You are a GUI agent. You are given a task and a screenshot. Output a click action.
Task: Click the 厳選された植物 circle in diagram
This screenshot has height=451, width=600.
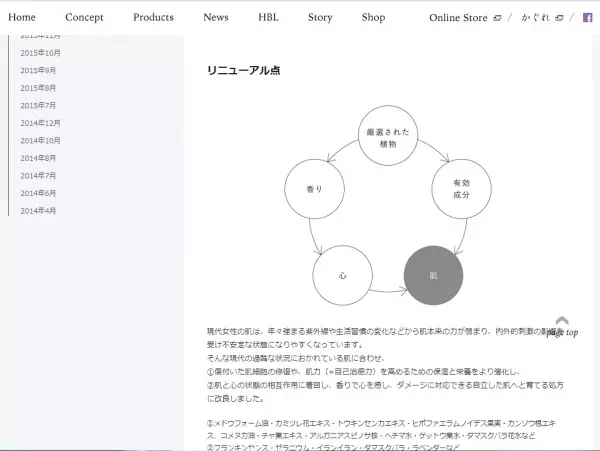pos(388,135)
